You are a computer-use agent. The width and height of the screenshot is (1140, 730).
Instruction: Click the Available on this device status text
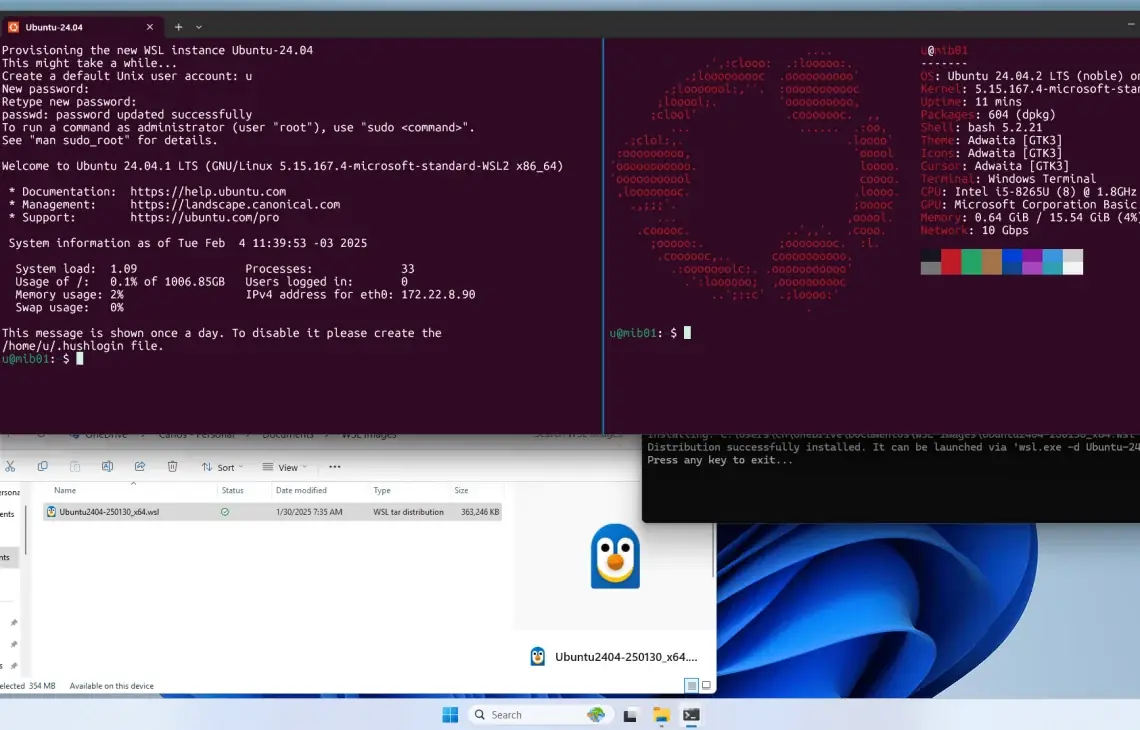pyautogui.click(x=111, y=686)
